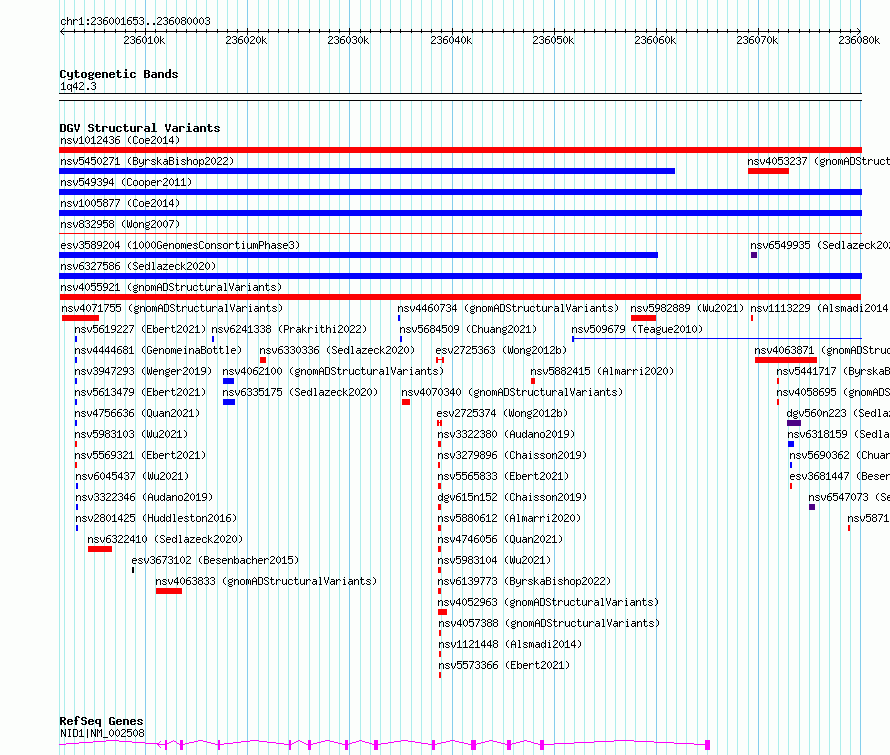Select the nsv3322346 (Audano2019) label
The image size is (890, 755).
(144, 497)
